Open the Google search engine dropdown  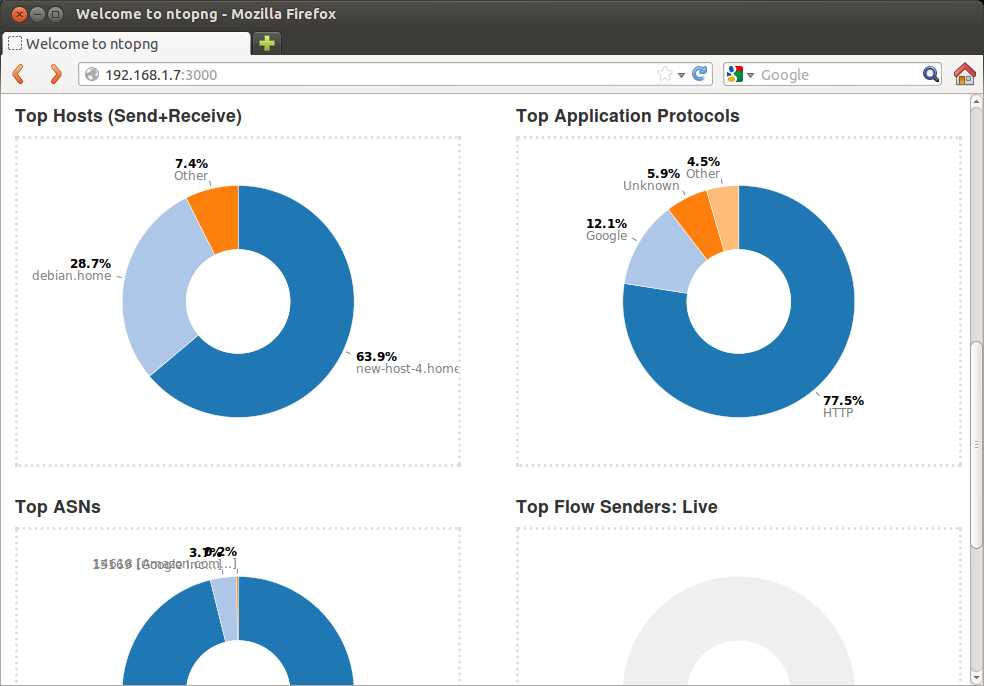pyautogui.click(x=740, y=74)
